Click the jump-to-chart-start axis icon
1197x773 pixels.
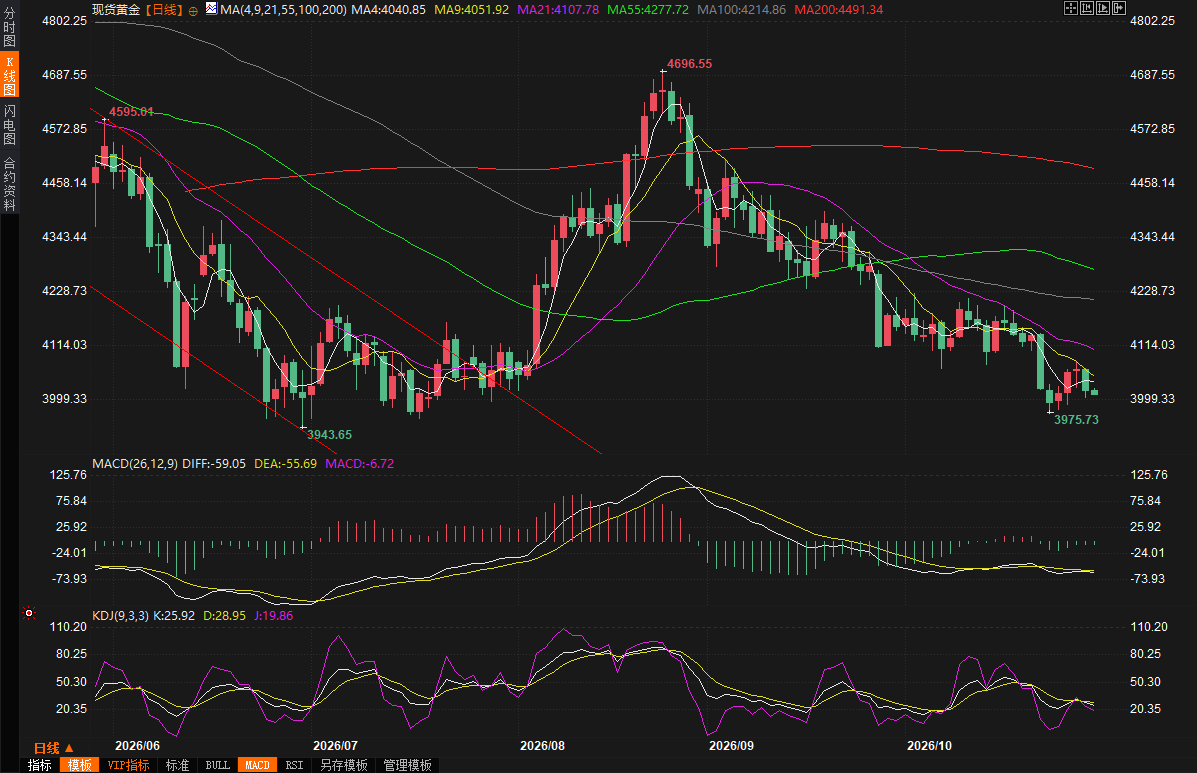click(x=1086, y=8)
